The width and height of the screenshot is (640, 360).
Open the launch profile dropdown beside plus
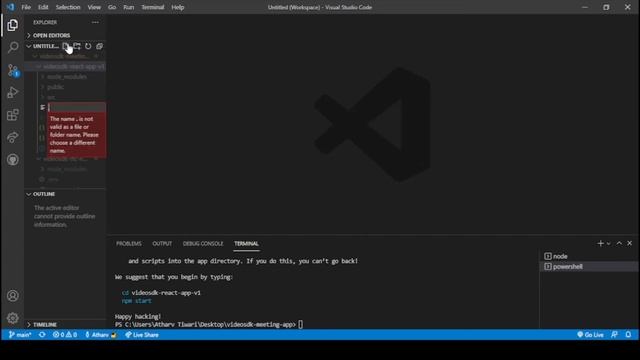click(609, 244)
